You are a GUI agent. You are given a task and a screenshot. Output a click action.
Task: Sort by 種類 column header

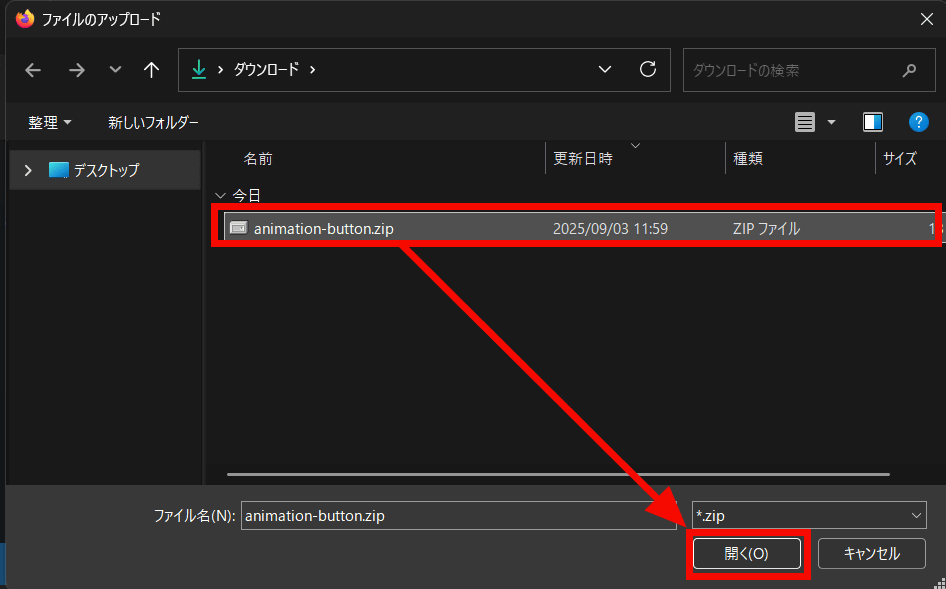[x=748, y=159]
